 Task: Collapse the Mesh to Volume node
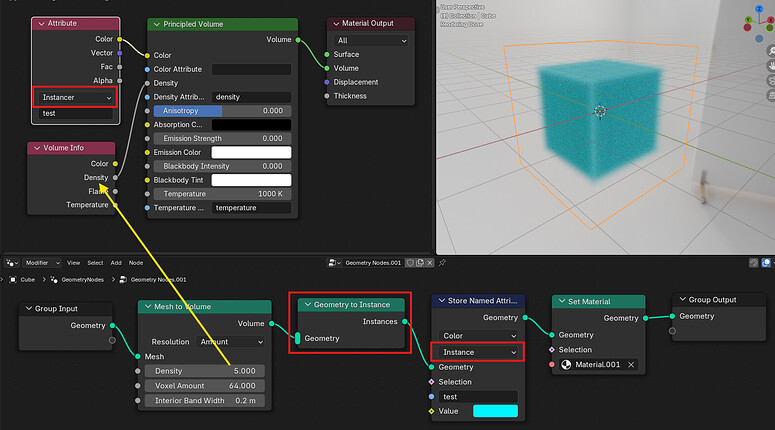(147, 306)
